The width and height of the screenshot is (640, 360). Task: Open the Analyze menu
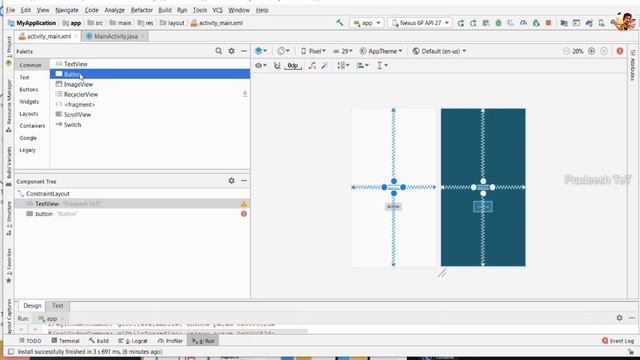pyautogui.click(x=114, y=10)
